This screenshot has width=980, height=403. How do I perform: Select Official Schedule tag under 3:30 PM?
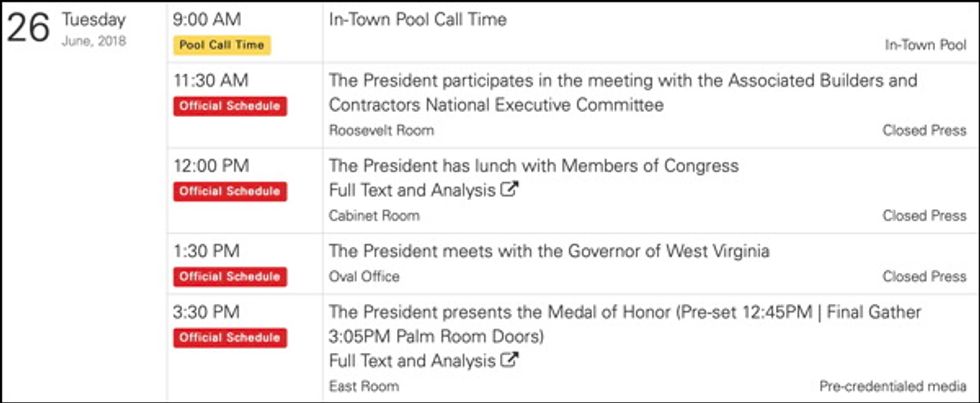229,337
